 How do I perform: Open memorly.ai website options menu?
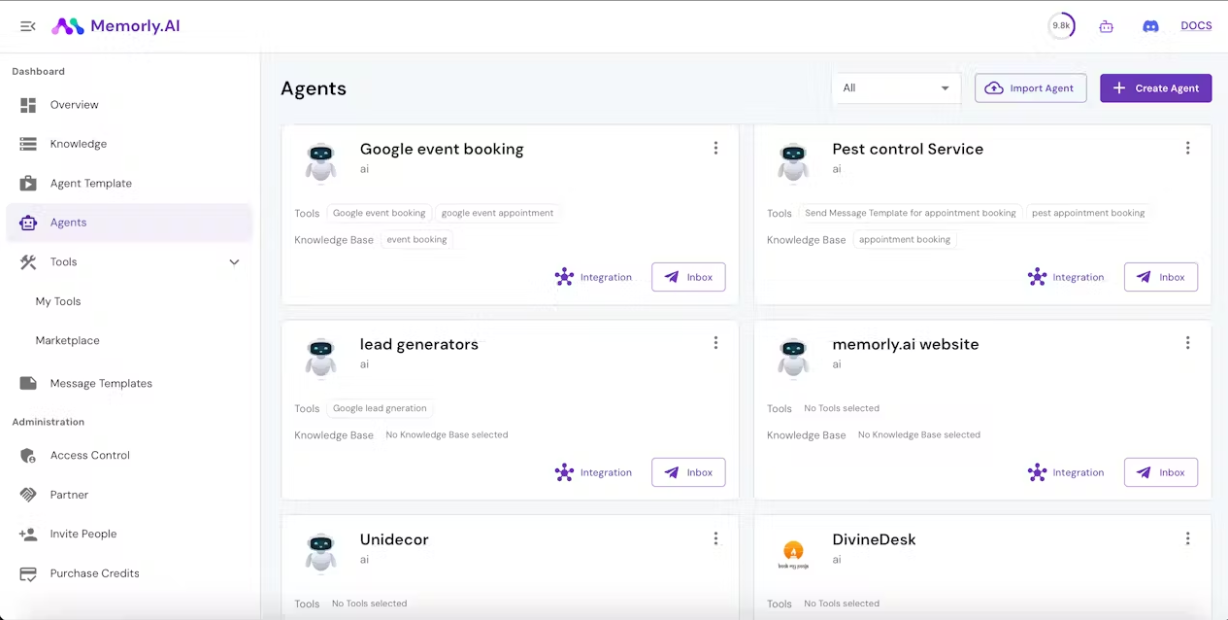[x=1188, y=343]
